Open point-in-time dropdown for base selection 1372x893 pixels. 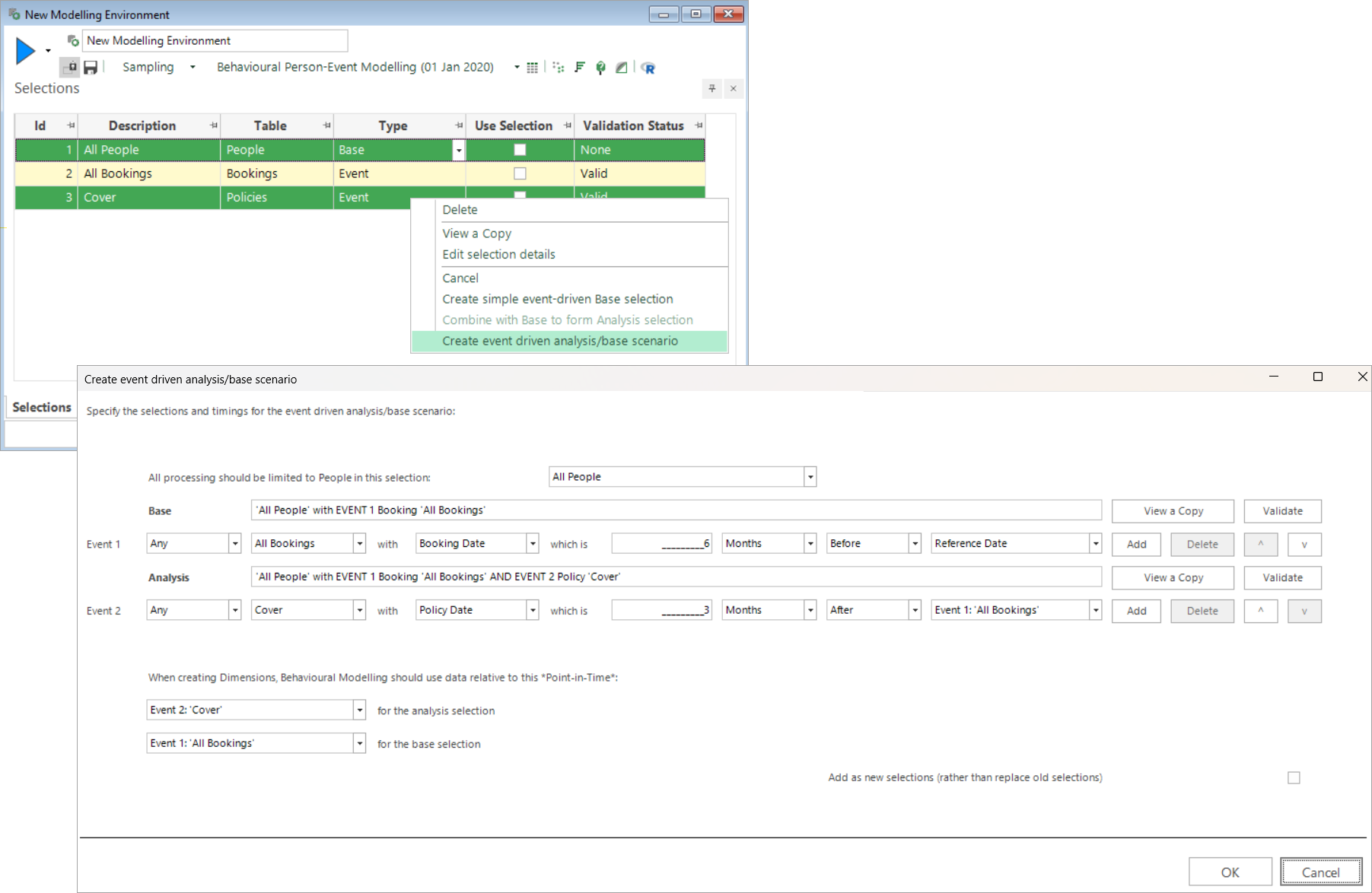pyautogui.click(x=359, y=744)
